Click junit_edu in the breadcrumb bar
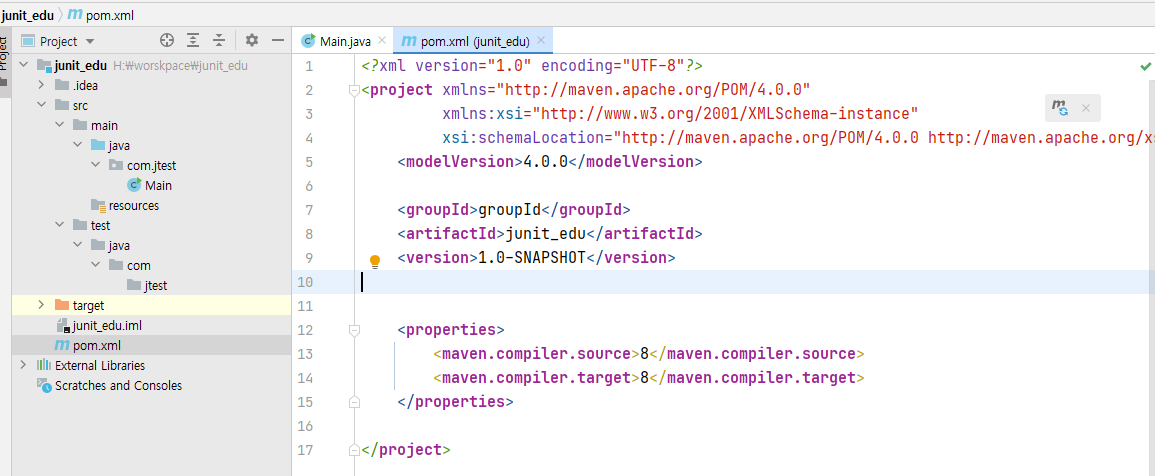Image resolution: width=1155 pixels, height=476 pixels. click(27, 14)
